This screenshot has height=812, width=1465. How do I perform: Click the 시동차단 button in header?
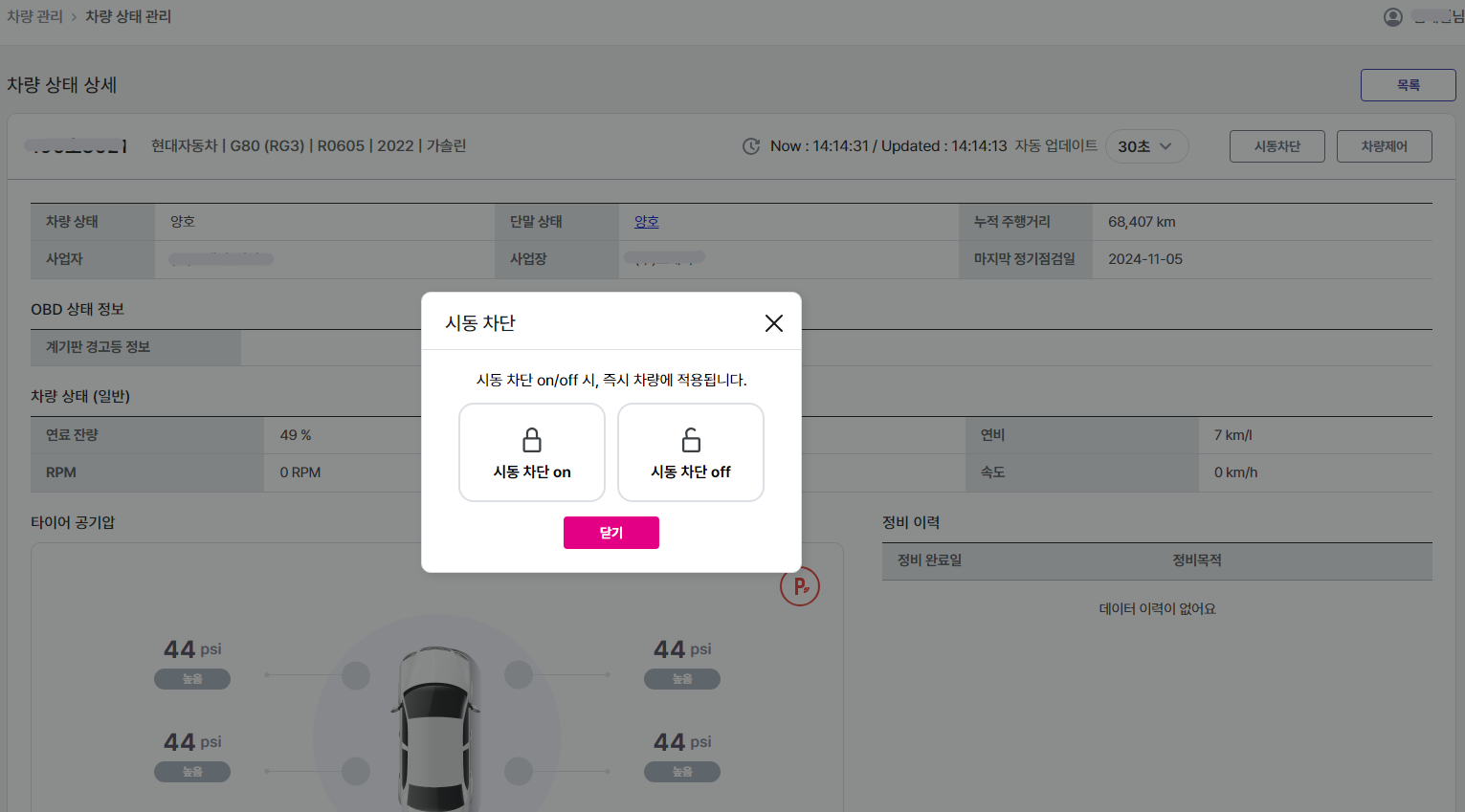pos(1277,146)
